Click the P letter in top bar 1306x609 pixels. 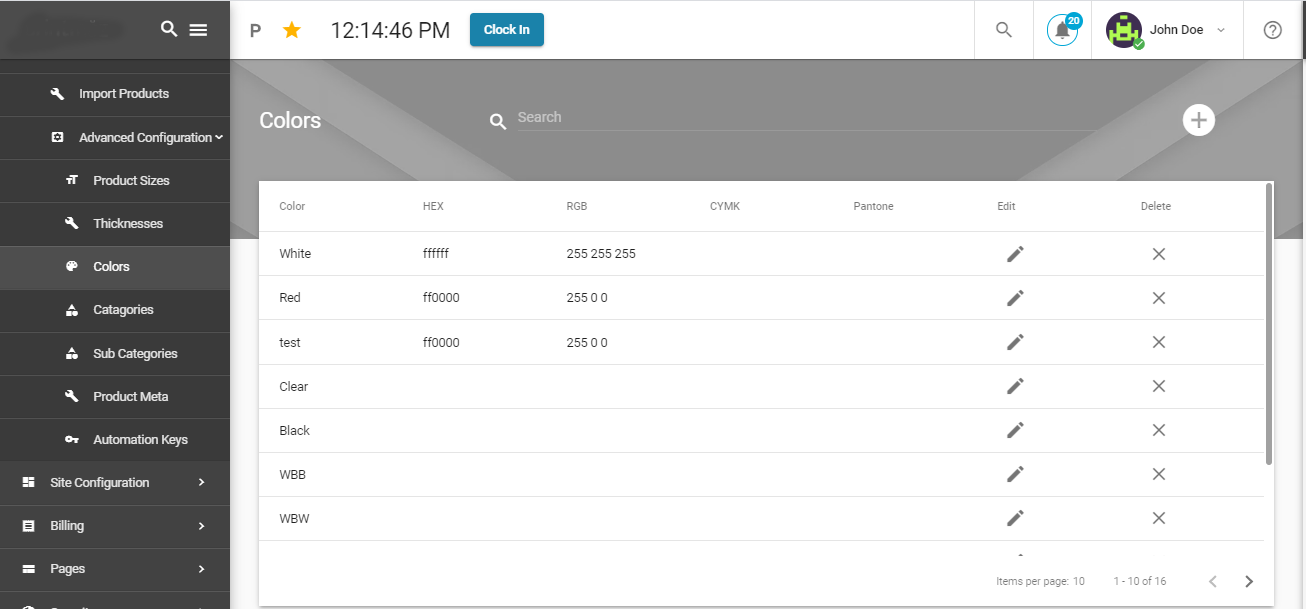coord(255,31)
